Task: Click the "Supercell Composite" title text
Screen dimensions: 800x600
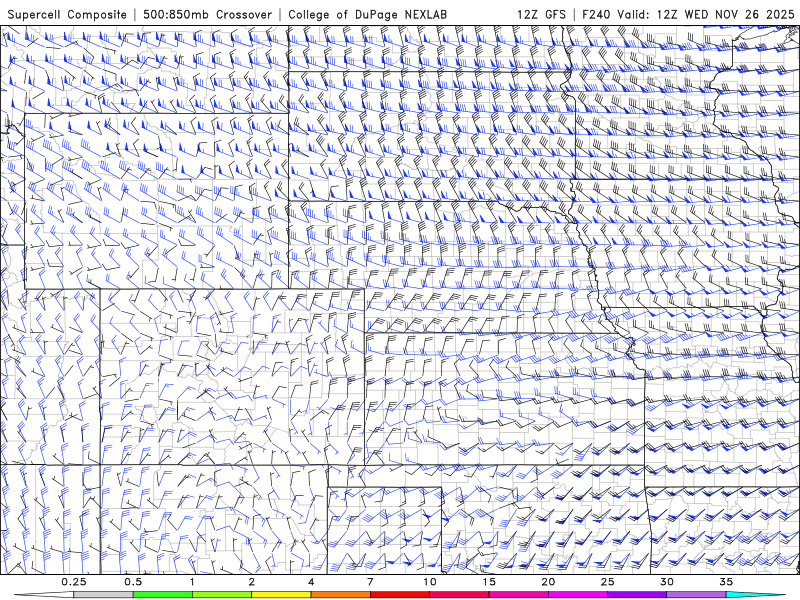Action: click(x=67, y=15)
